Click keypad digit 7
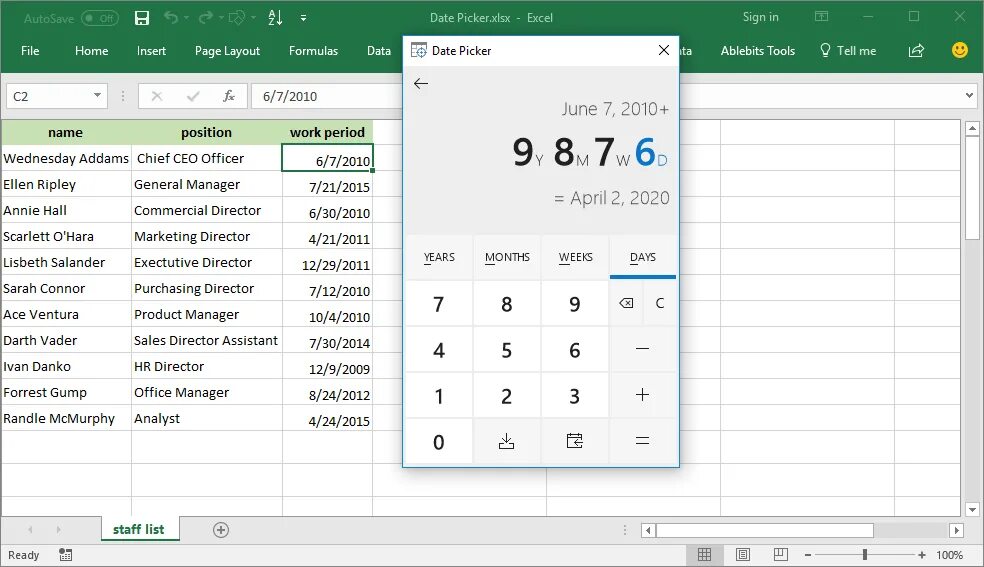 pos(439,304)
